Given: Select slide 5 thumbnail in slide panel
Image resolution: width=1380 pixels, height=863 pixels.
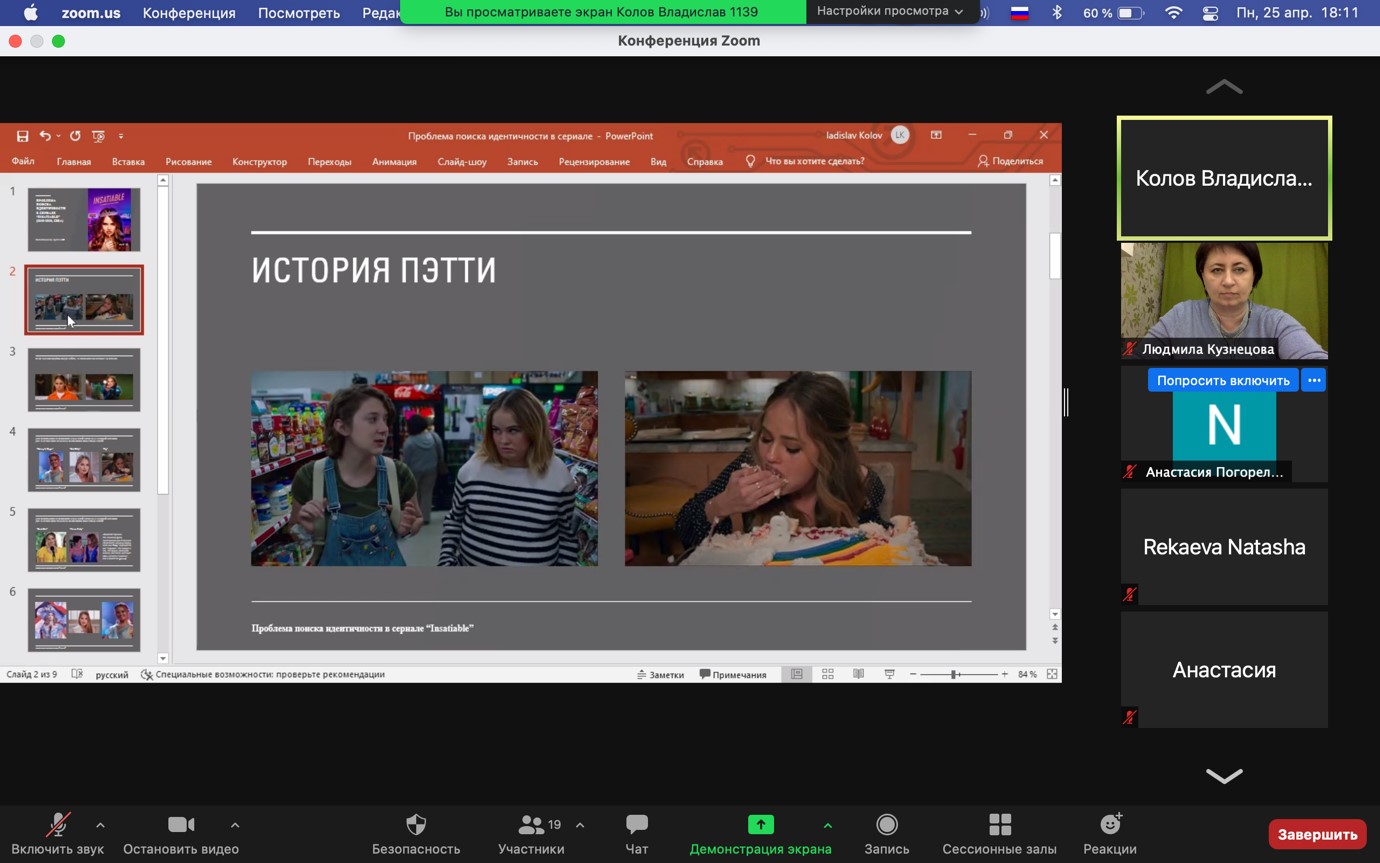Looking at the screenshot, I should (x=84, y=539).
